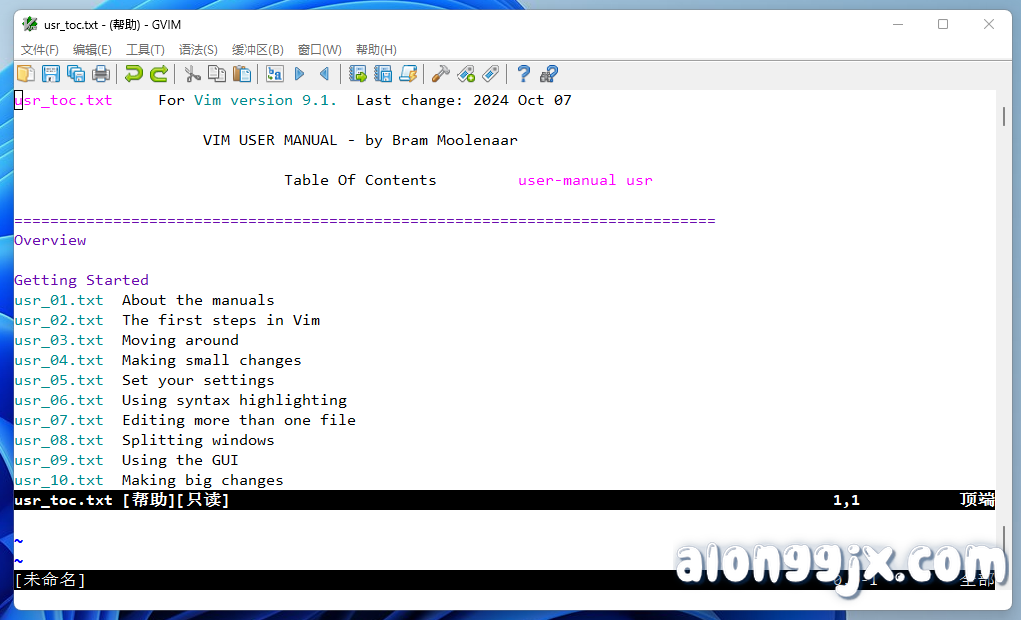Open the 语法(S) syntax menu
Image resolution: width=1021 pixels, height=620 pixels.
(x=197, y=49)
